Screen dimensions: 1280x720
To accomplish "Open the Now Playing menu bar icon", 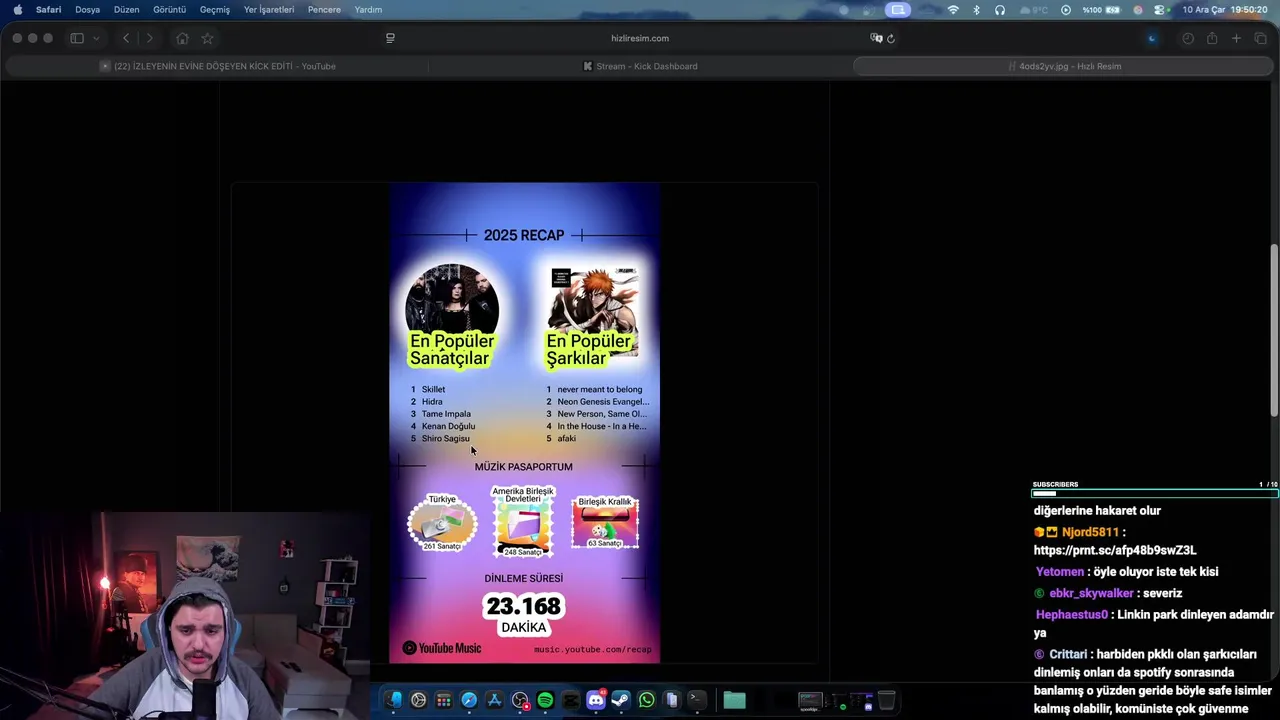I will tap(1066, 10).
